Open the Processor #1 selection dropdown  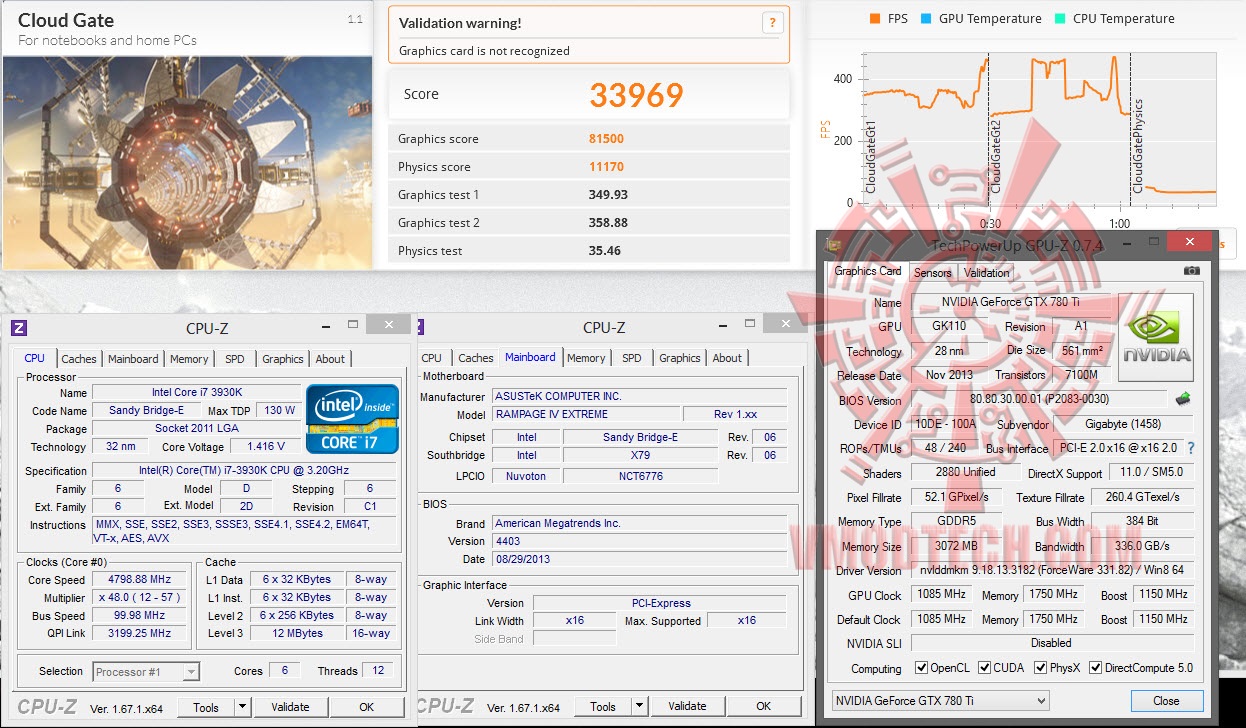click(146, 671)
